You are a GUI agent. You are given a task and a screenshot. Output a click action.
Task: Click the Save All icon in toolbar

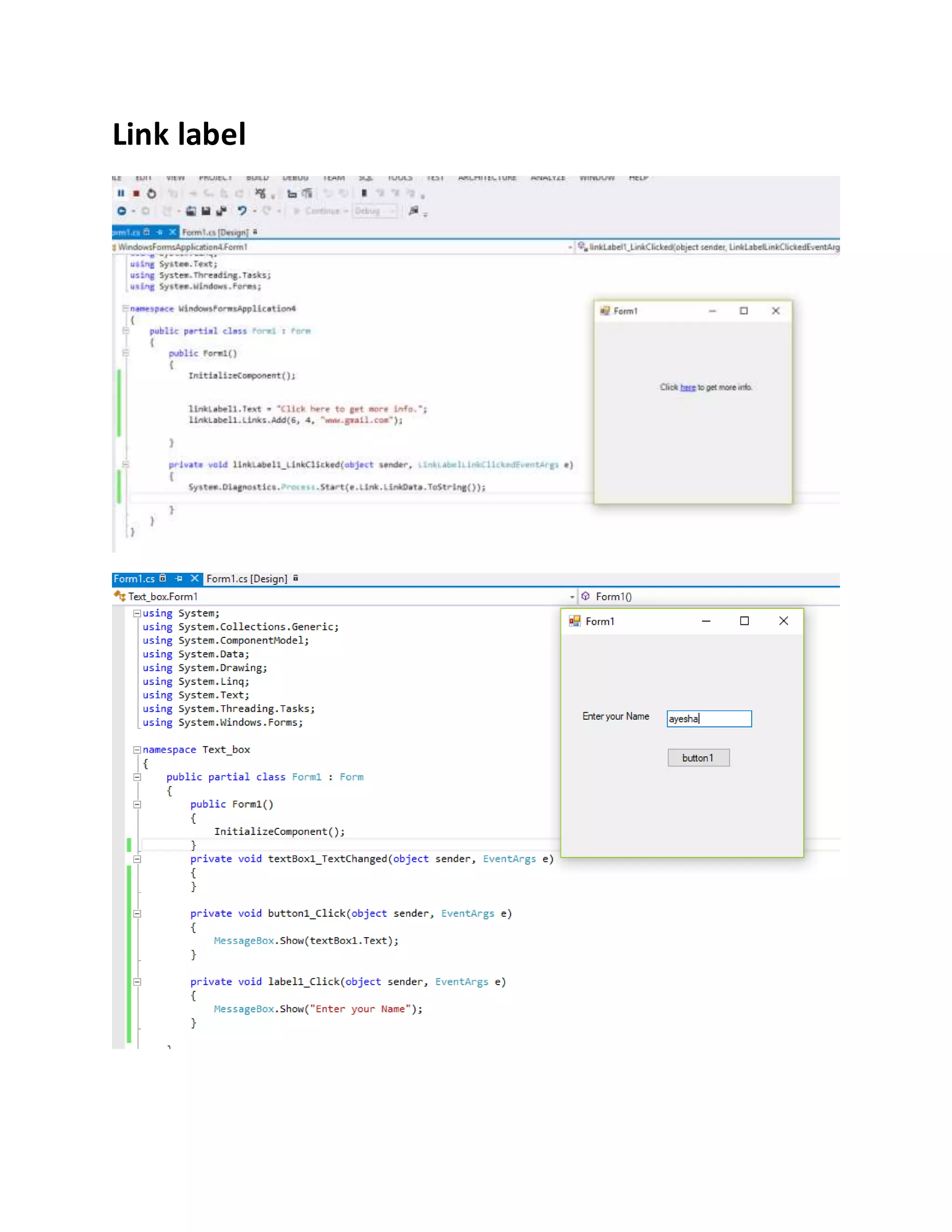pos(221,211)
